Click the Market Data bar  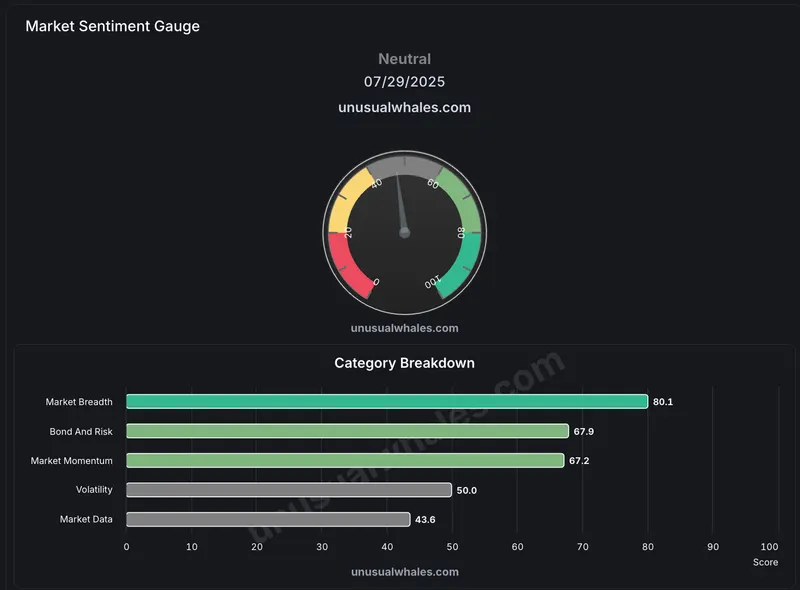268,519
